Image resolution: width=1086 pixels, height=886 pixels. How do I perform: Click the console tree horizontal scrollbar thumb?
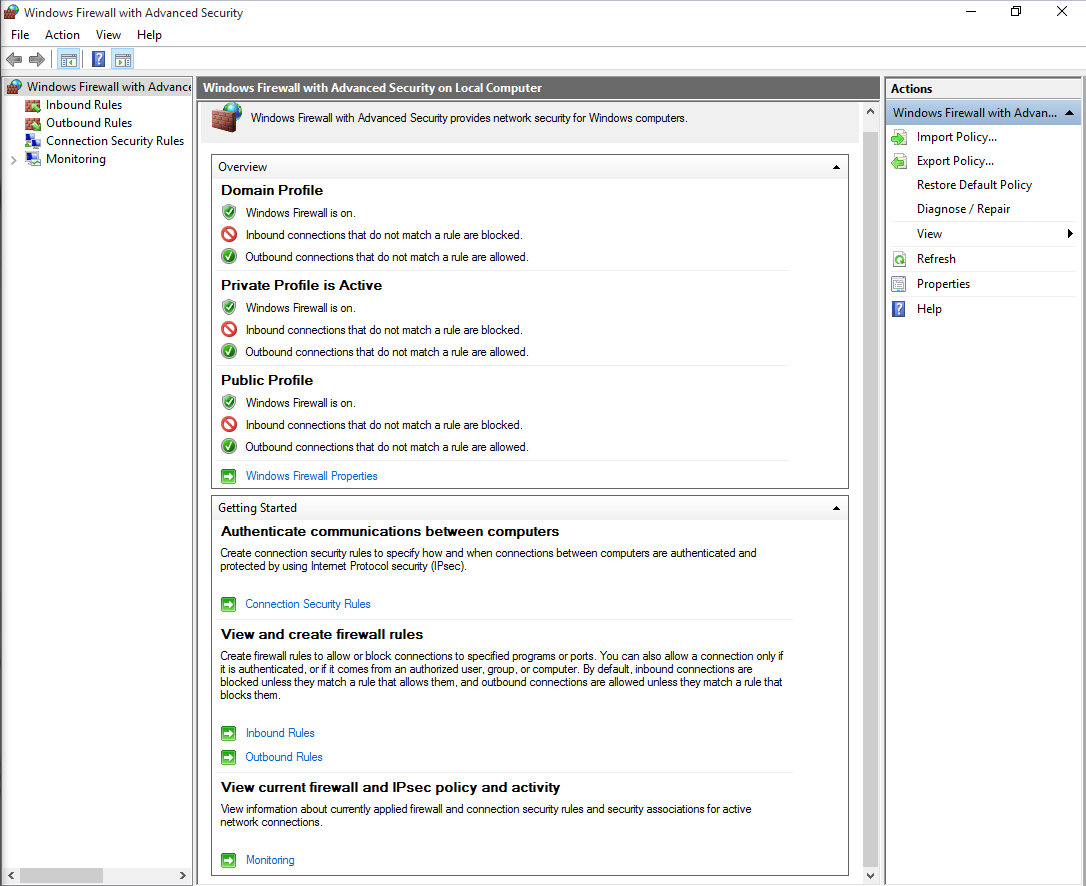[x=61, y=876]
